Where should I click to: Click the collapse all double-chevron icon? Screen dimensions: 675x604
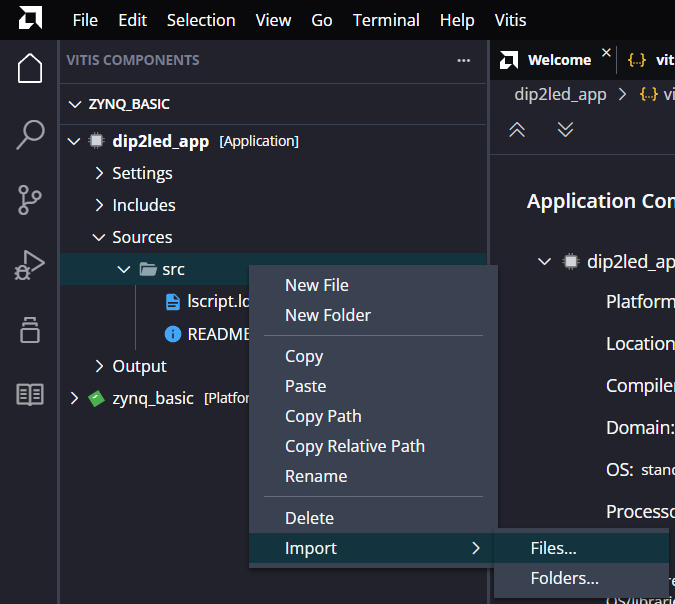pos(517,130)
